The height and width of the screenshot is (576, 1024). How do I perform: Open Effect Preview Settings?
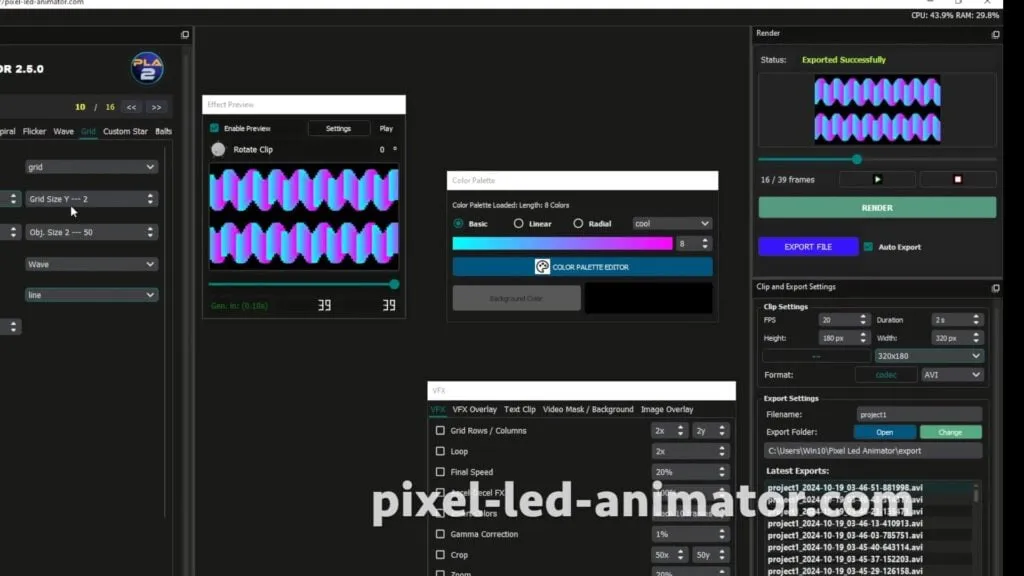(338, 129)
